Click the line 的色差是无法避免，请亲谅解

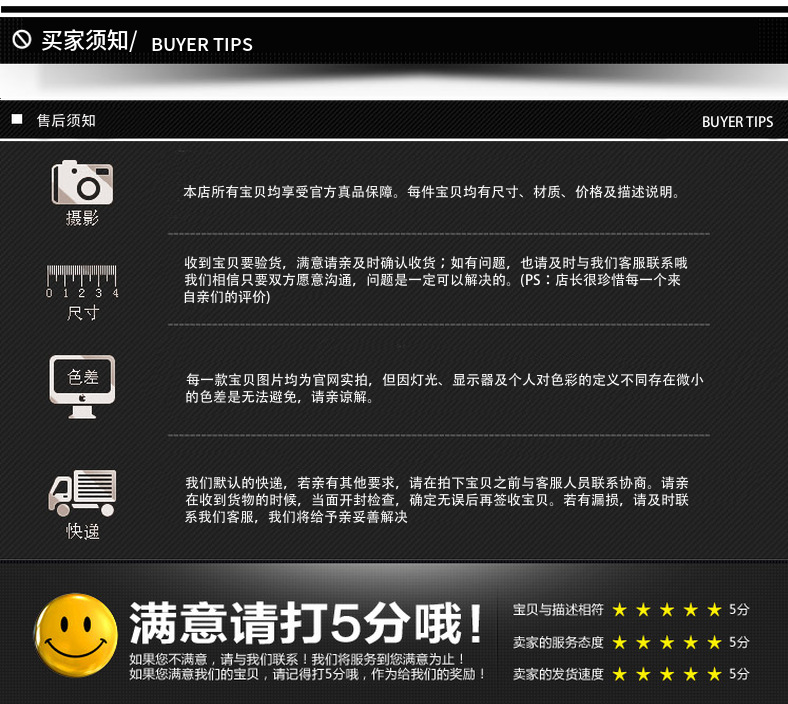click(279, 397)
